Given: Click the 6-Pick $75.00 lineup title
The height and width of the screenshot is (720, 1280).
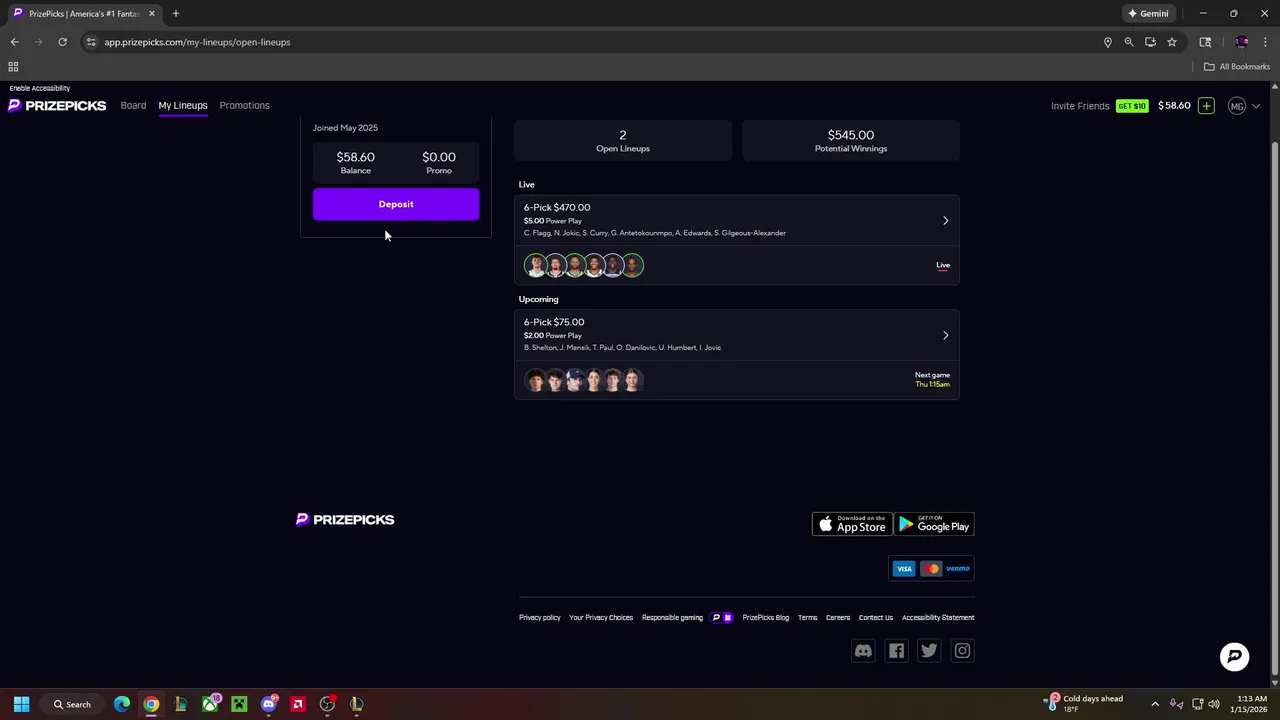Looking at the screenshot, I should (x=554, y=322).
